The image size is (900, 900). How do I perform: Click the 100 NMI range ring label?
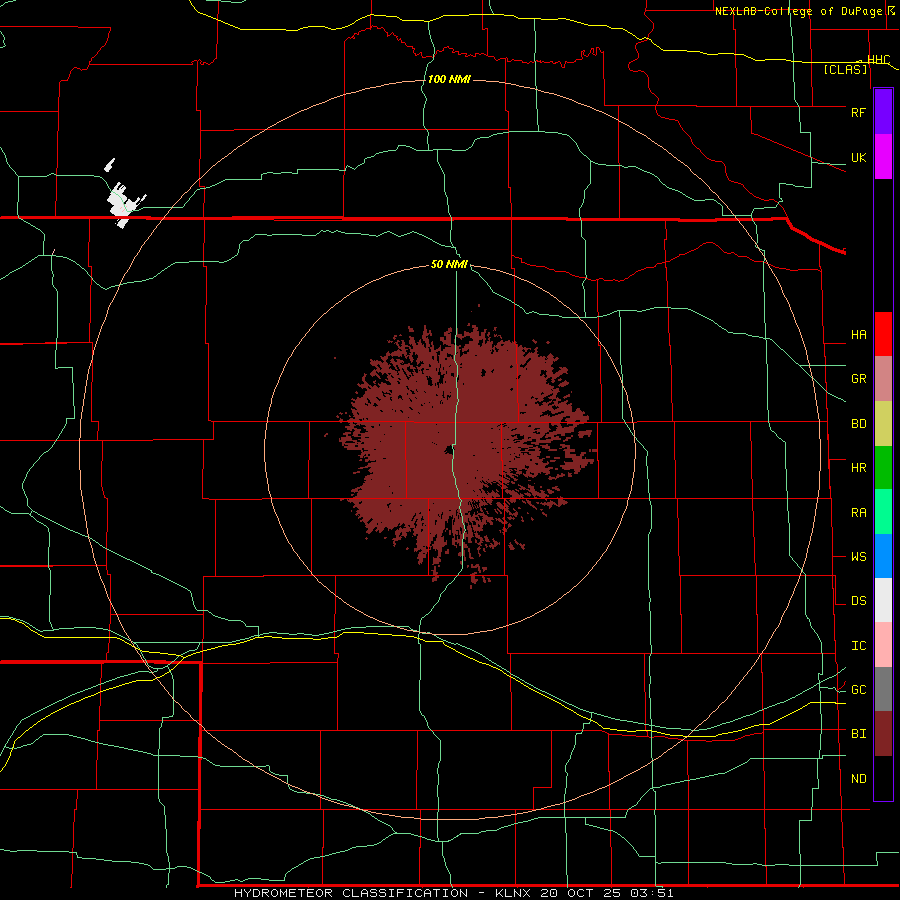pyautogui.click(x=449, y=79)
